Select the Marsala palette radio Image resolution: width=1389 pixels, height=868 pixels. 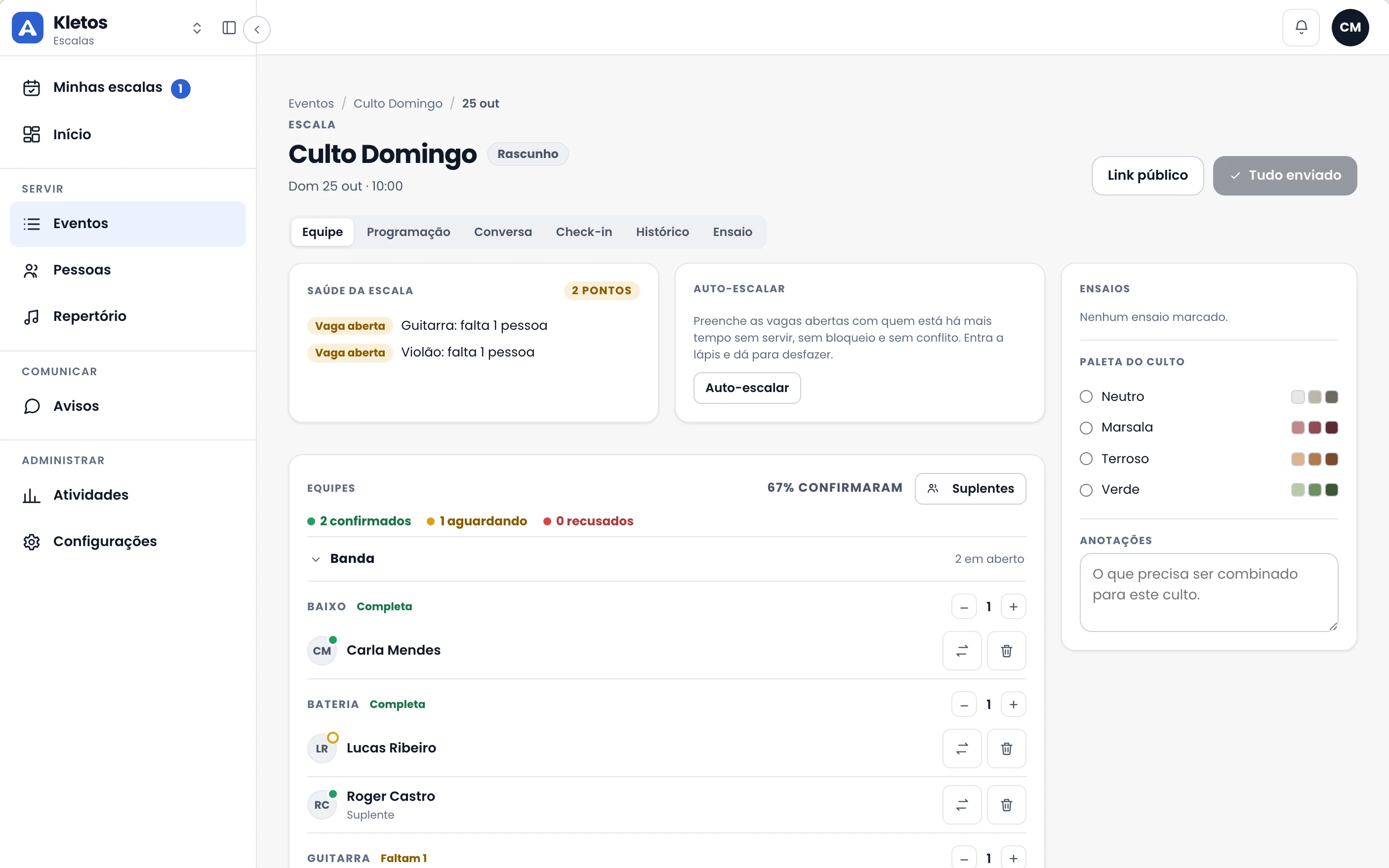coord(1086,428)
